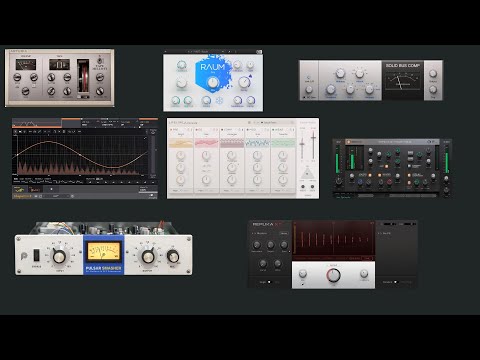The image size is (480, 360).
Task: Click the Replika XT red delay taps display
Action: coord(333,240)
